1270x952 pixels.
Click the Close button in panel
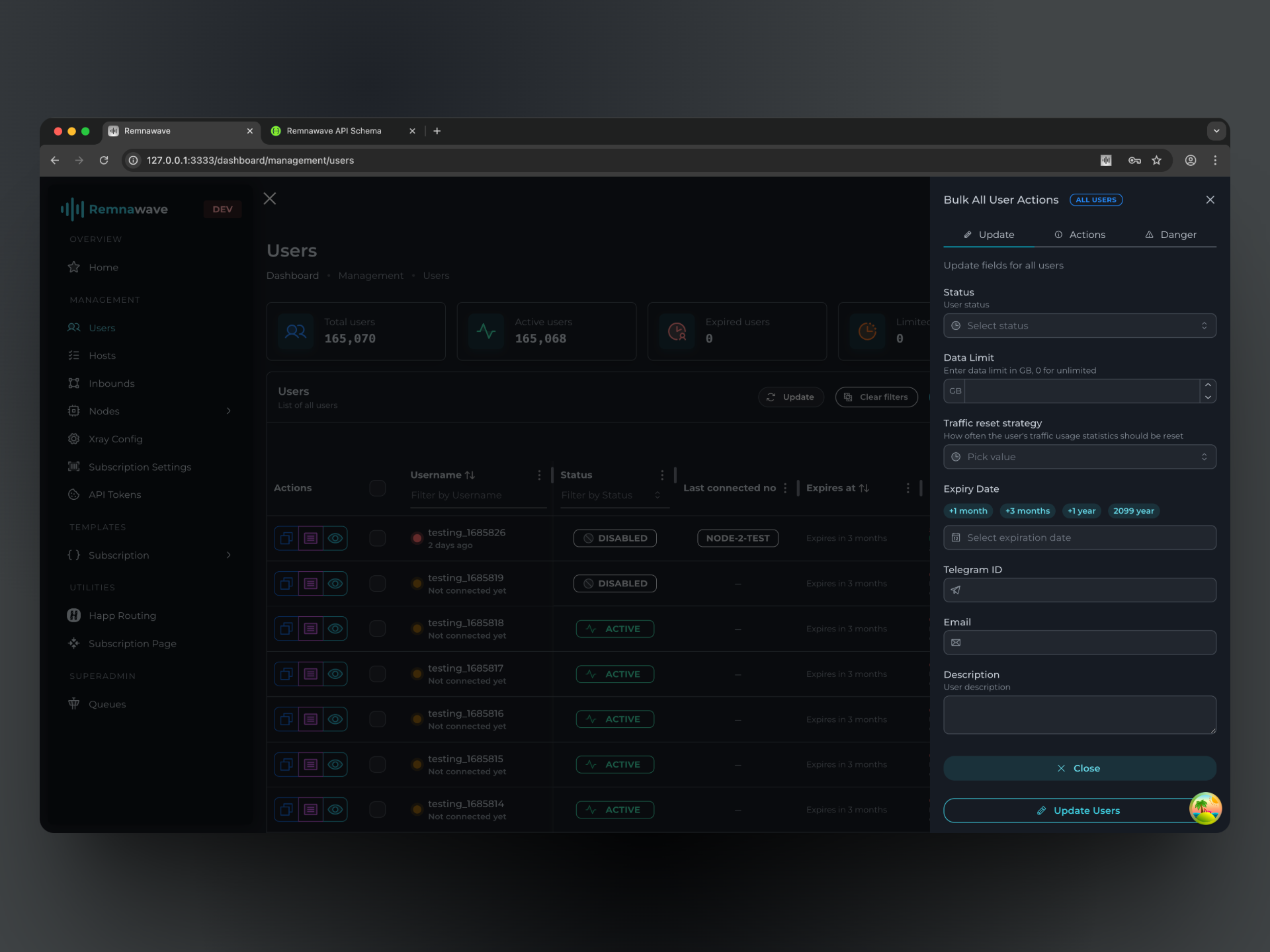pyautogui.click(x=1079, y=768)
